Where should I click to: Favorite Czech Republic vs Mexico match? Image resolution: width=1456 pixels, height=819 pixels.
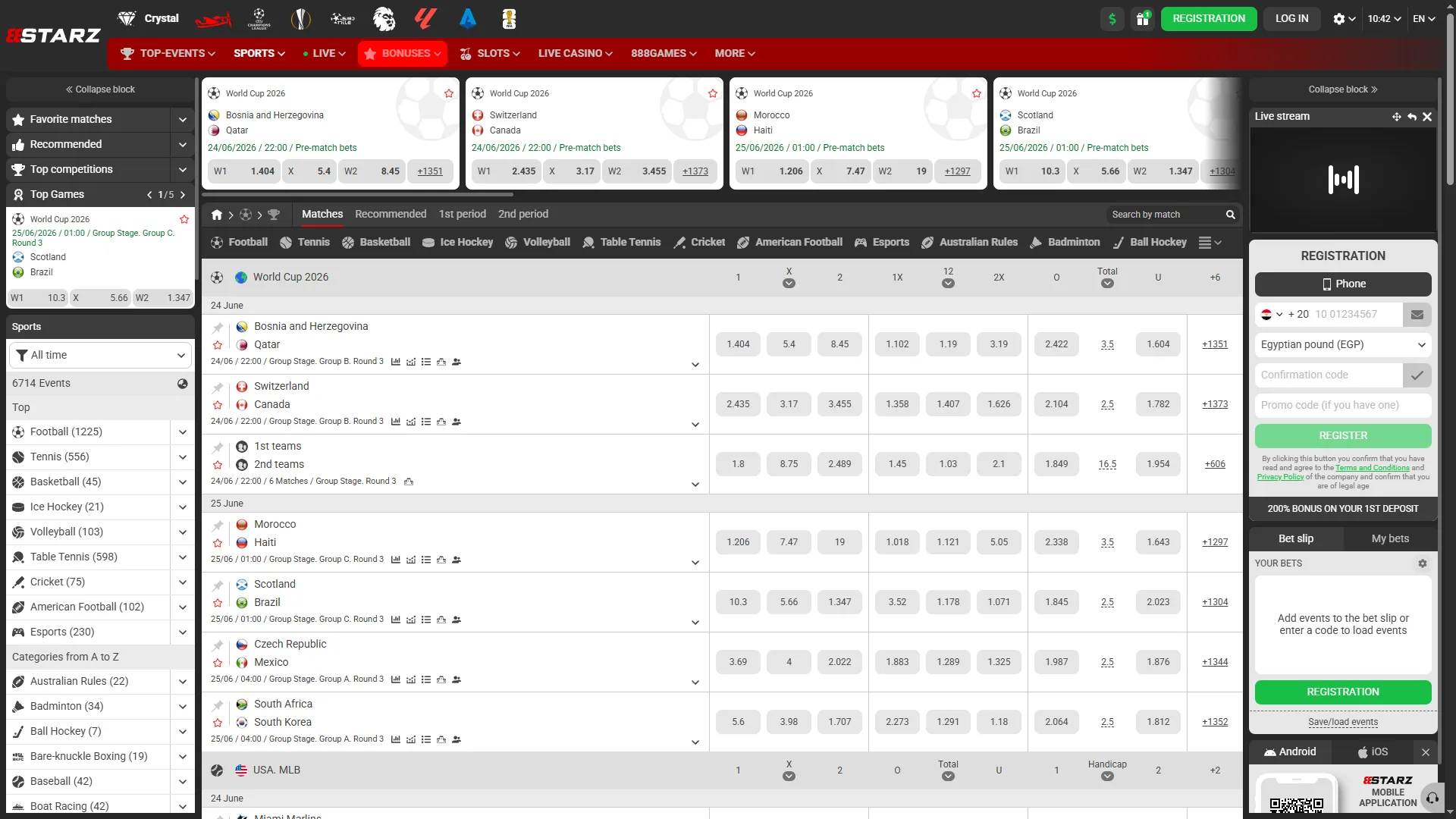point(218,664)
